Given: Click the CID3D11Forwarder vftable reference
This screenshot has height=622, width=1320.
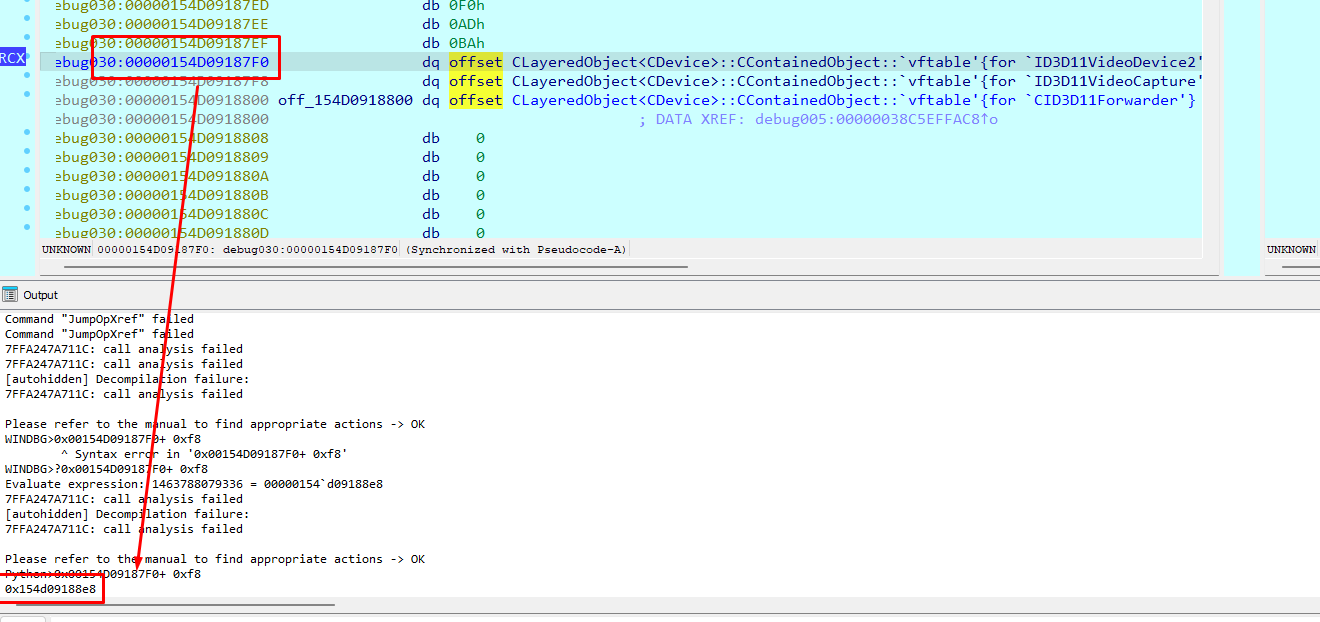Looking at the screenshot, I should click(854, 100).
